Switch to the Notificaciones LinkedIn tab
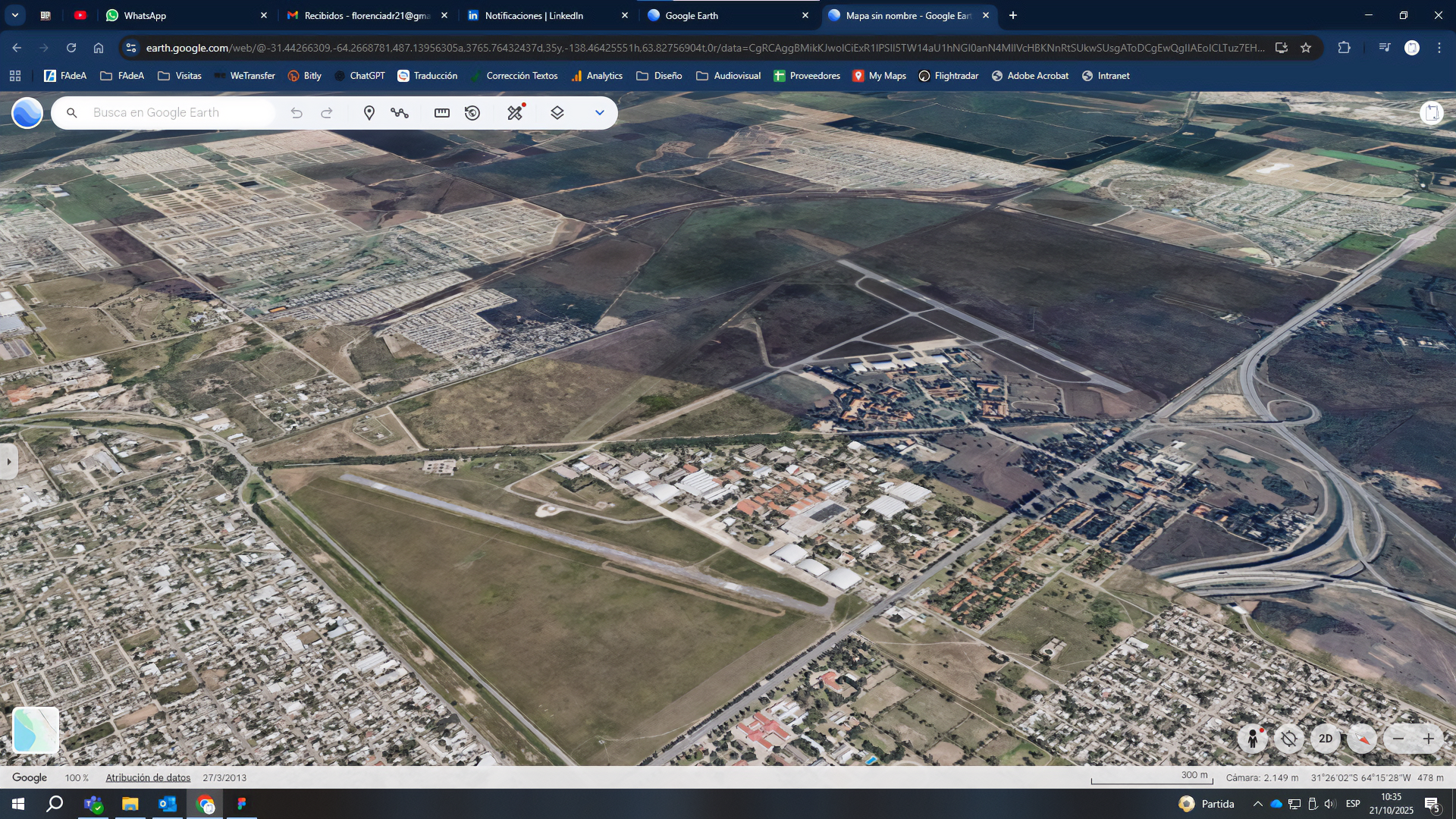The height and width of the screenshot is (819, 1456). click(x=534, y=15)
